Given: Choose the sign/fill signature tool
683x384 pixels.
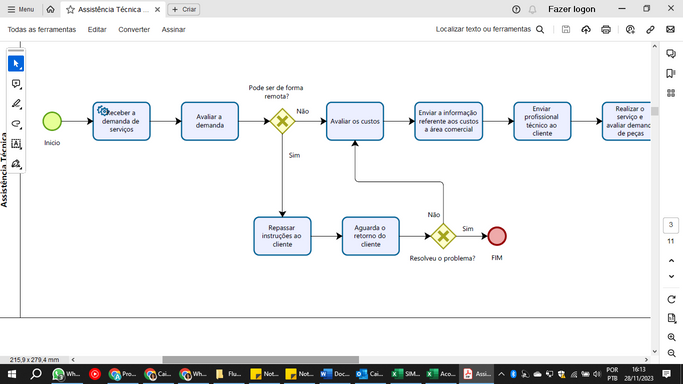Looking at the screenshot, I should (x=16, y=164).
